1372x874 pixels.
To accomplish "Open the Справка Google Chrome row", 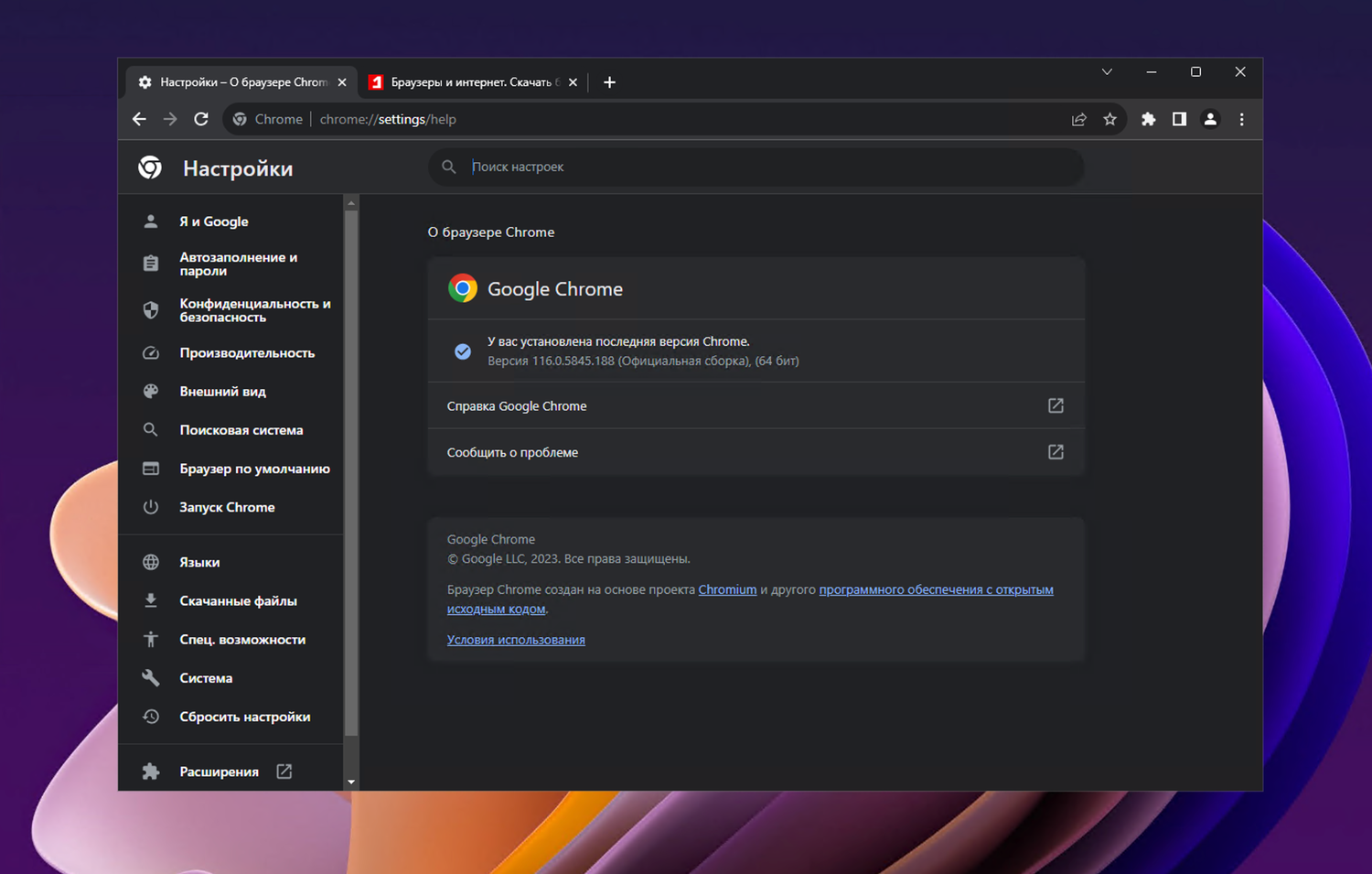I will (756, 405).
